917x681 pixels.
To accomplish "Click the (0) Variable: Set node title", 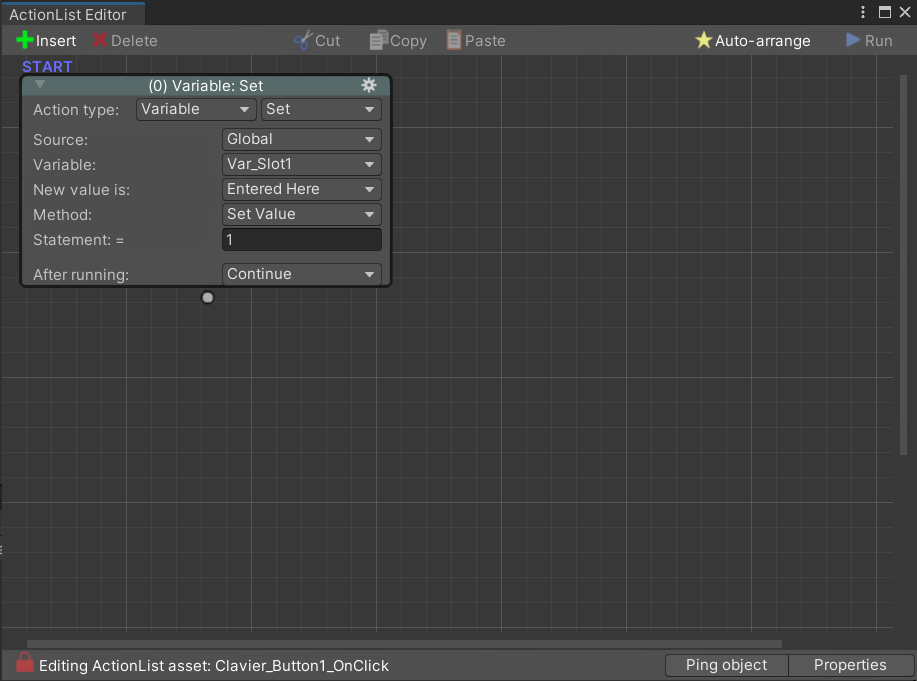I will click(206, 86).
